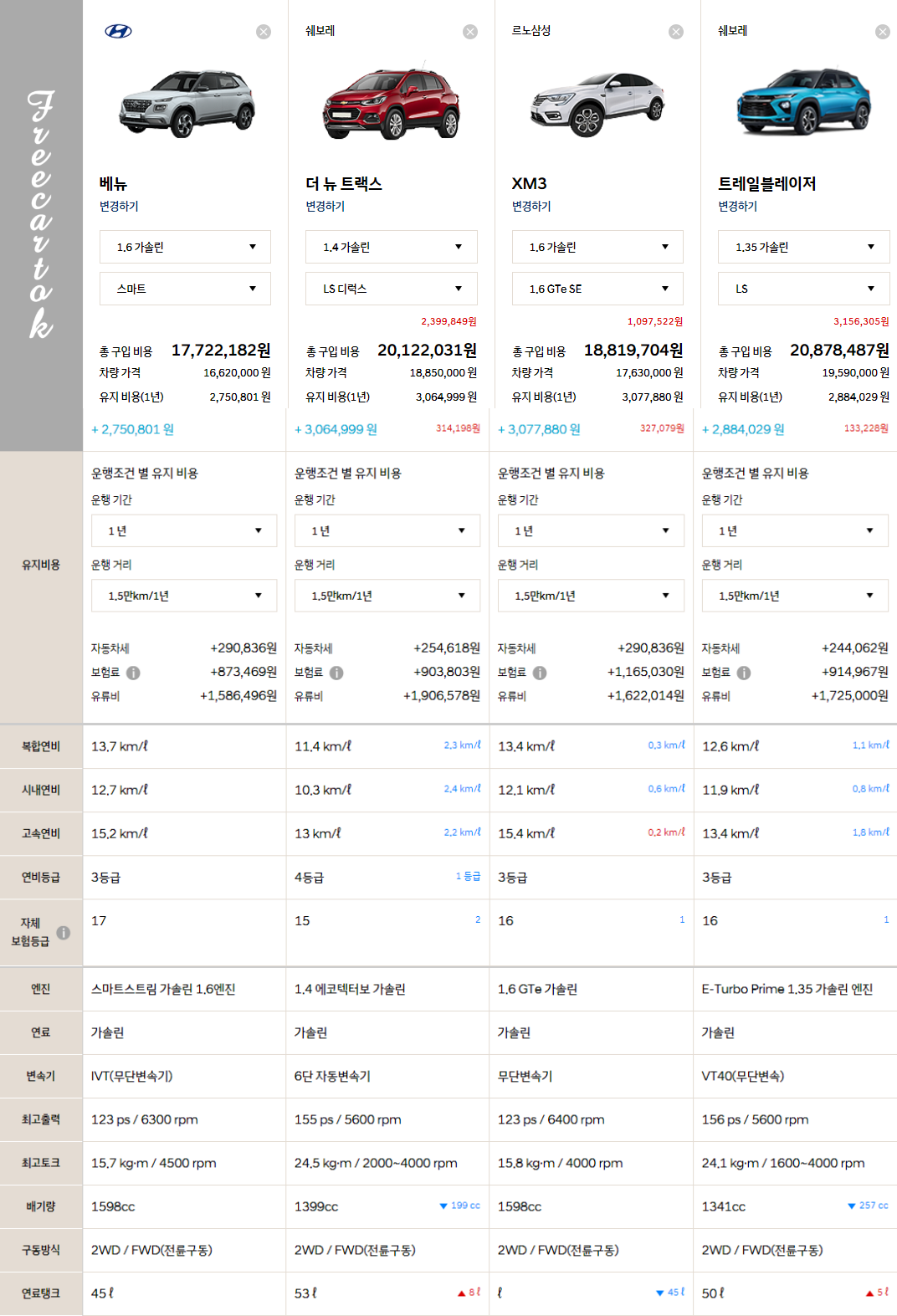The width and height of the screenshot is (897, 1316).
Task: Open the 1.6 GTe SE trim dropdown
Action: [x=597, y=289]
